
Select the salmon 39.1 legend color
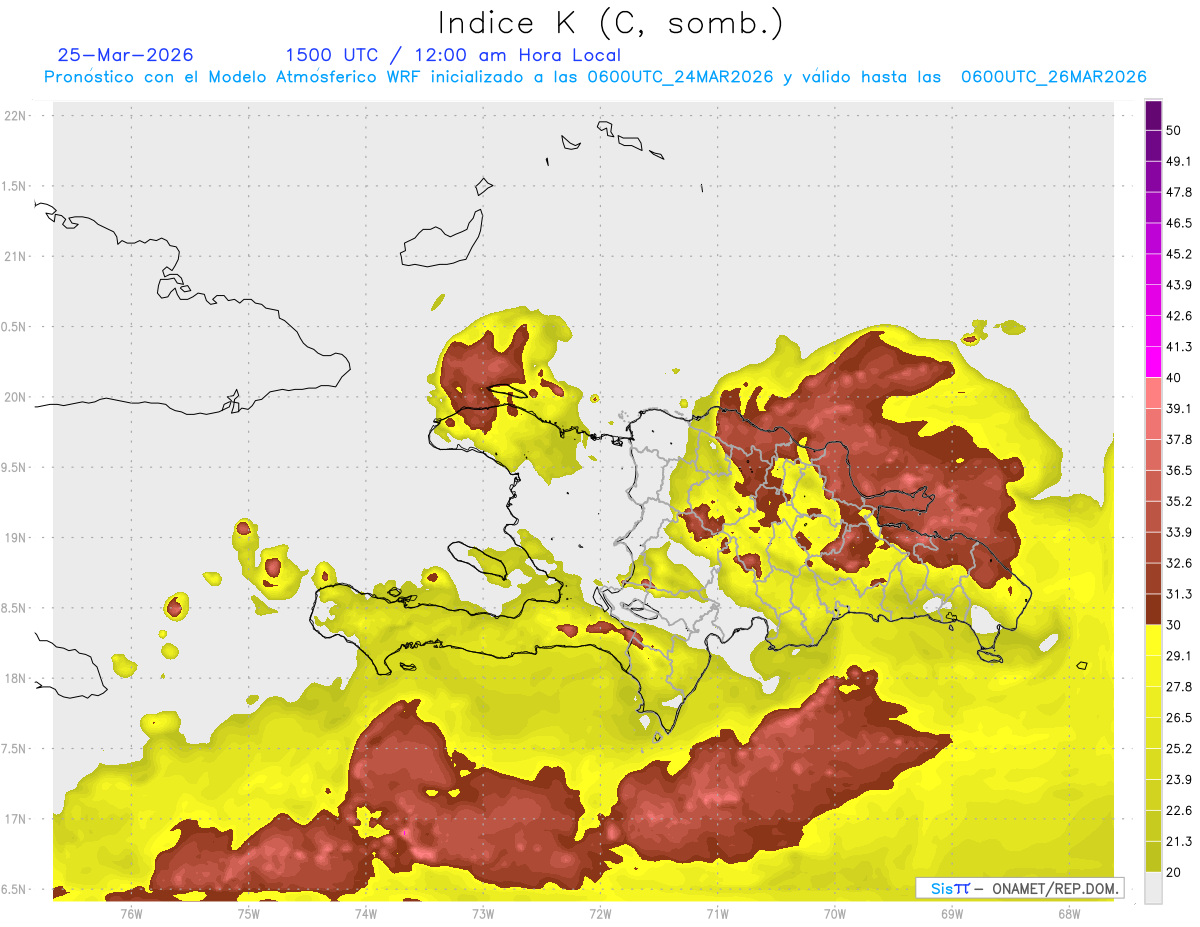point(1153,393)
